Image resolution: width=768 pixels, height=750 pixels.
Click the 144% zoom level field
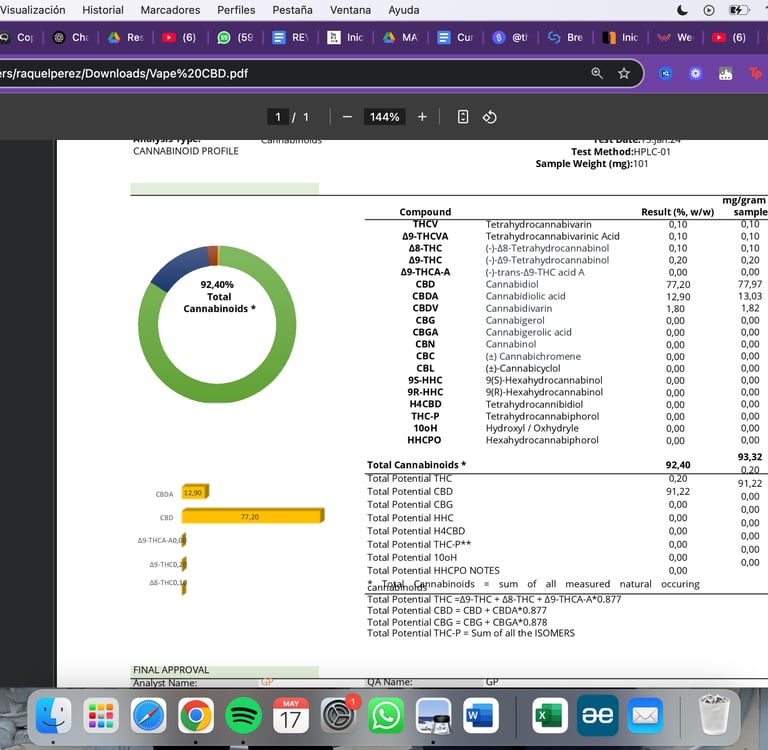(x=384, y=117)
